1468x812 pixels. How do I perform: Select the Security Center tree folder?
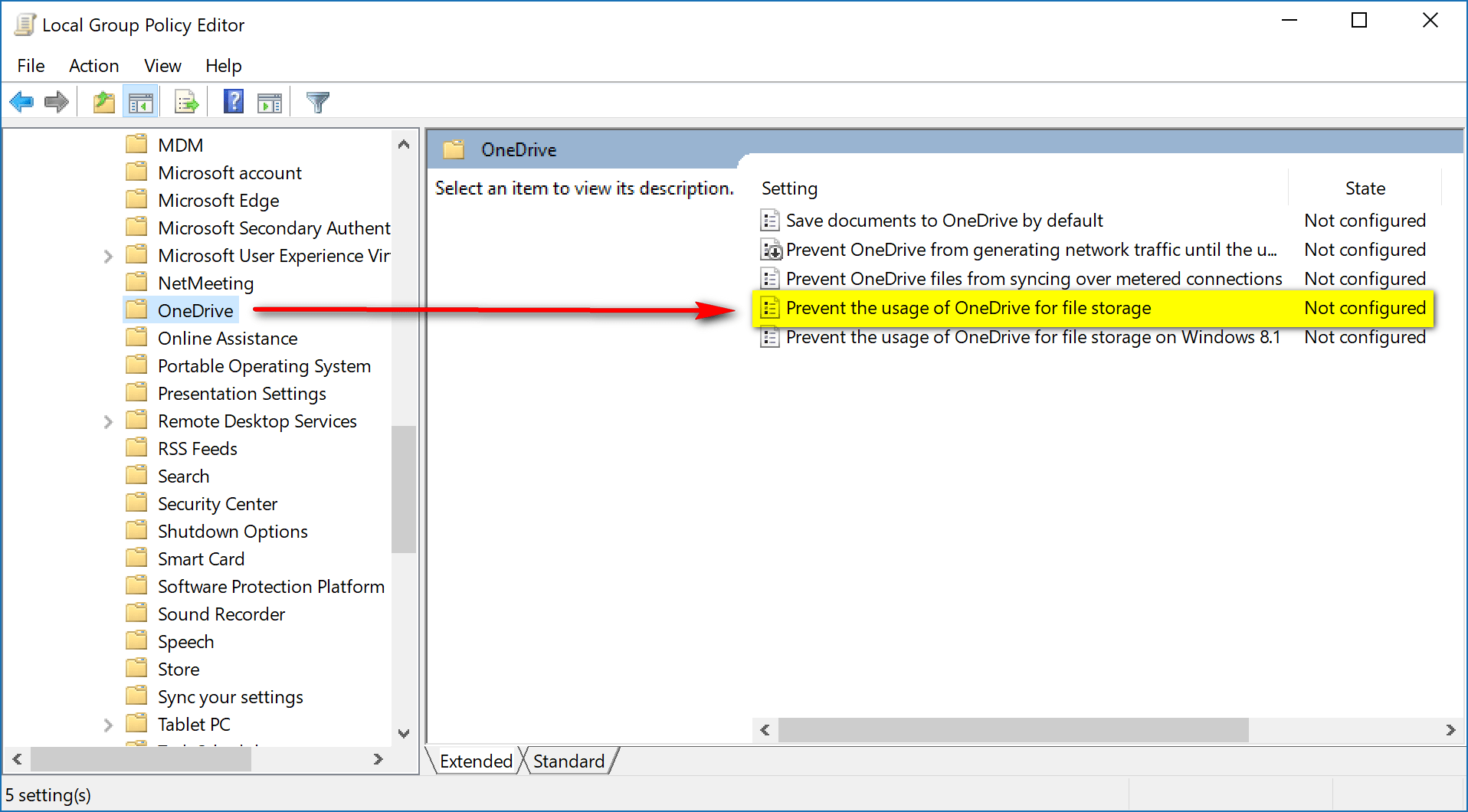[x=218, y=504]
